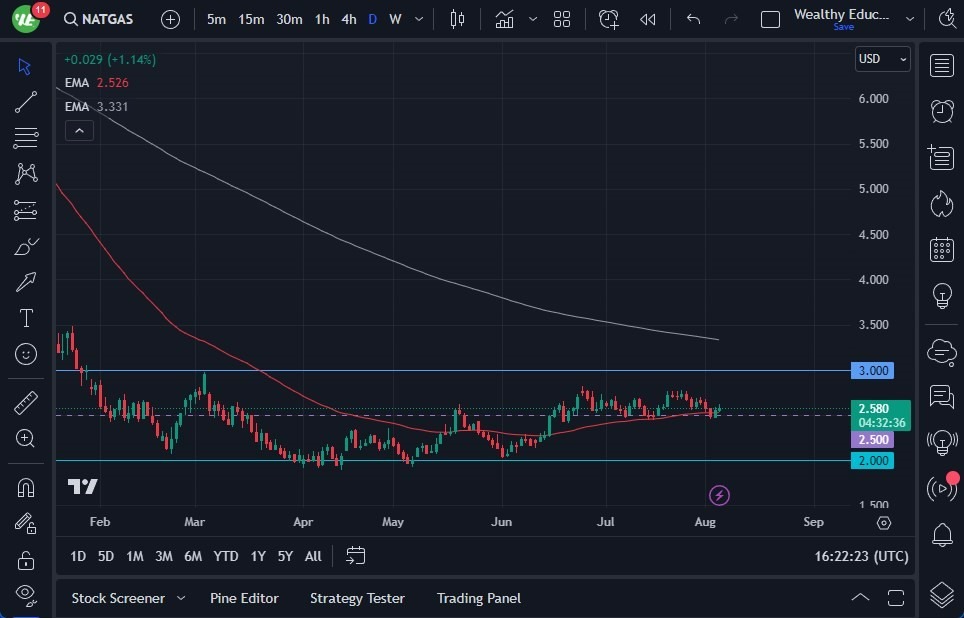Toggle stay in drawing mode

pyautogui.click(x=25, y=524)
